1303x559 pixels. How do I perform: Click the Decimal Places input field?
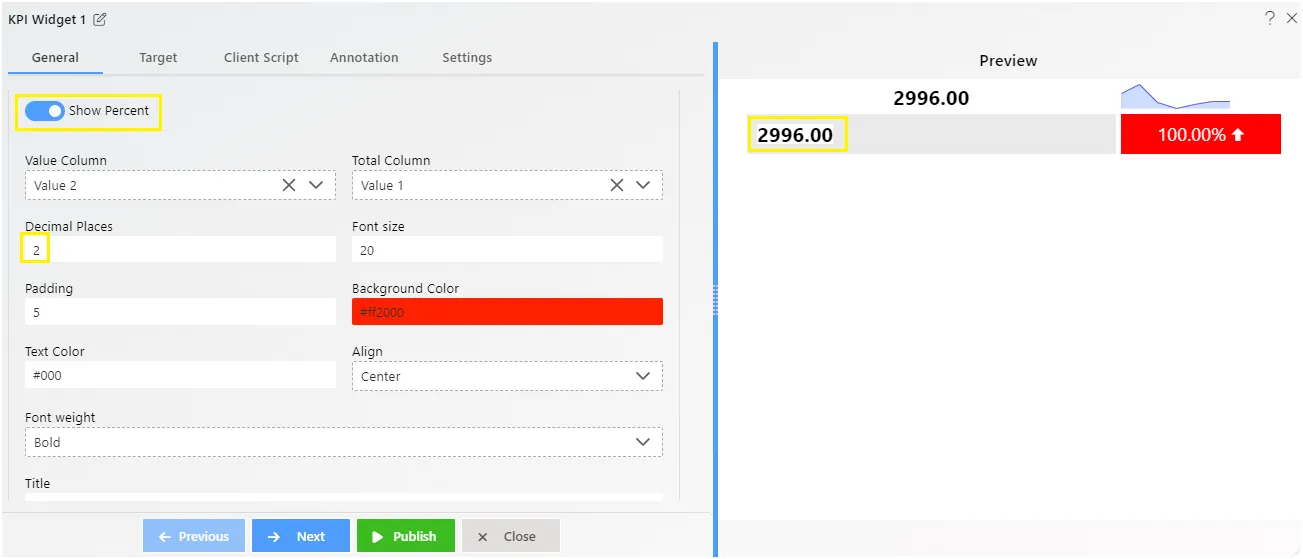180,250
